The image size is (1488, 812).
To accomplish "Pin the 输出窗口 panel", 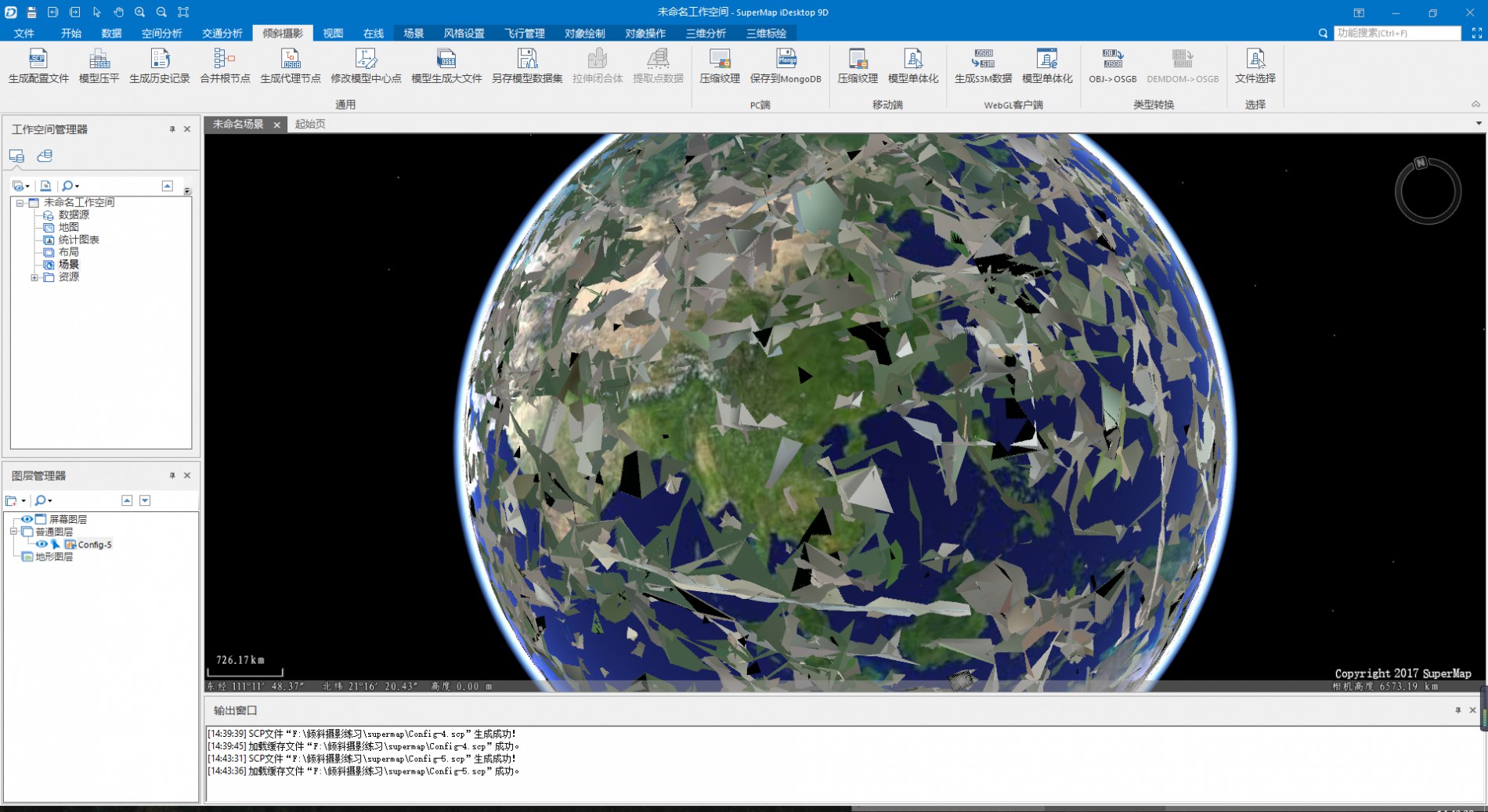I will pos(1457,710).
